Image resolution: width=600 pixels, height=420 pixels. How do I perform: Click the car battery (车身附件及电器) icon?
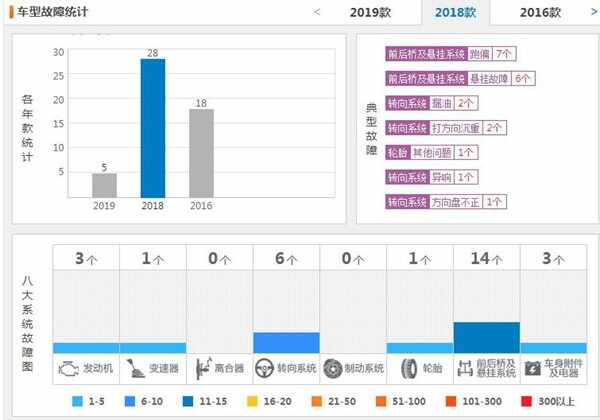[533, 369]
